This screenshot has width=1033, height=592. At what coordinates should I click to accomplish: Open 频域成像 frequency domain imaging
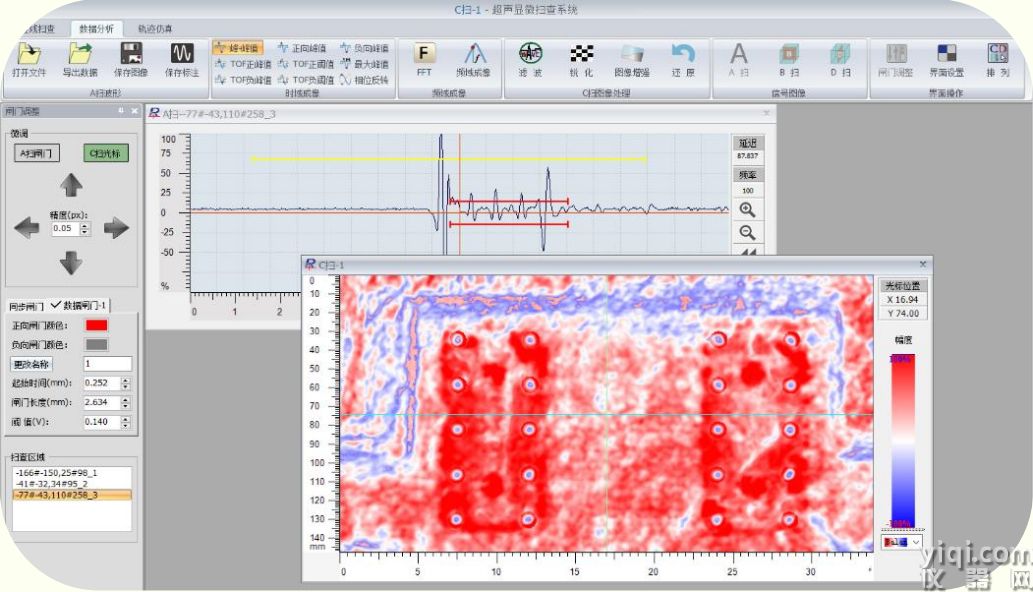pyautogui.click(x=473, y=59)
